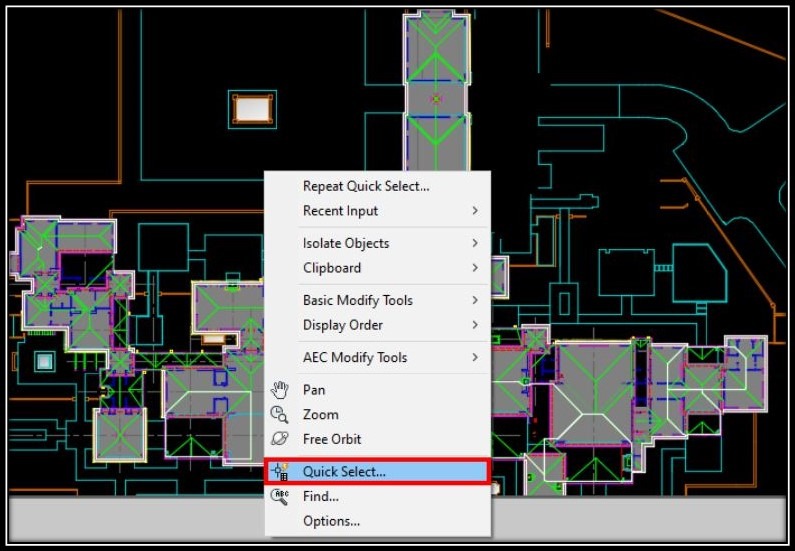Select Pan from the context menu
The width and height of the screenshot is (795, 551).
point(377,390)
